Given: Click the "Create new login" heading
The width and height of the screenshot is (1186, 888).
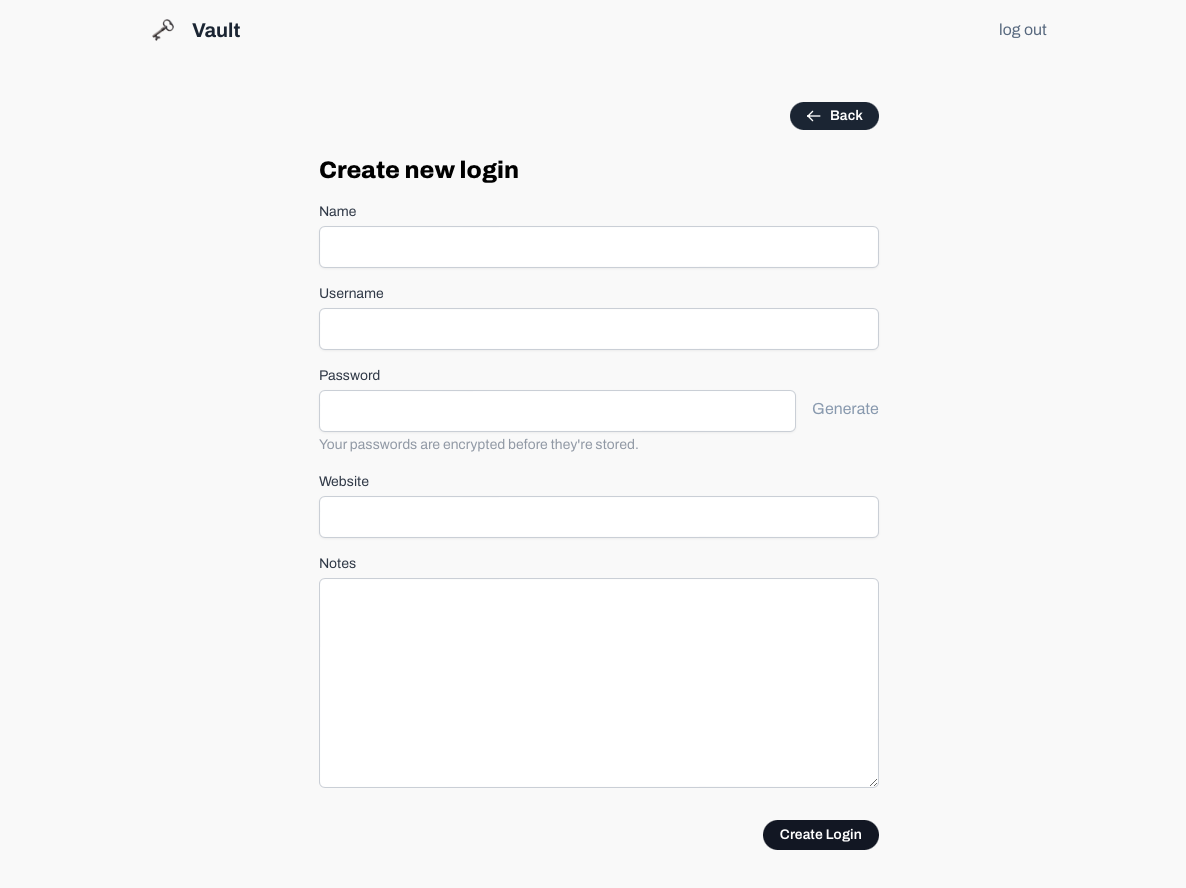Looking at the screenshot, I should tap(419, 170).
